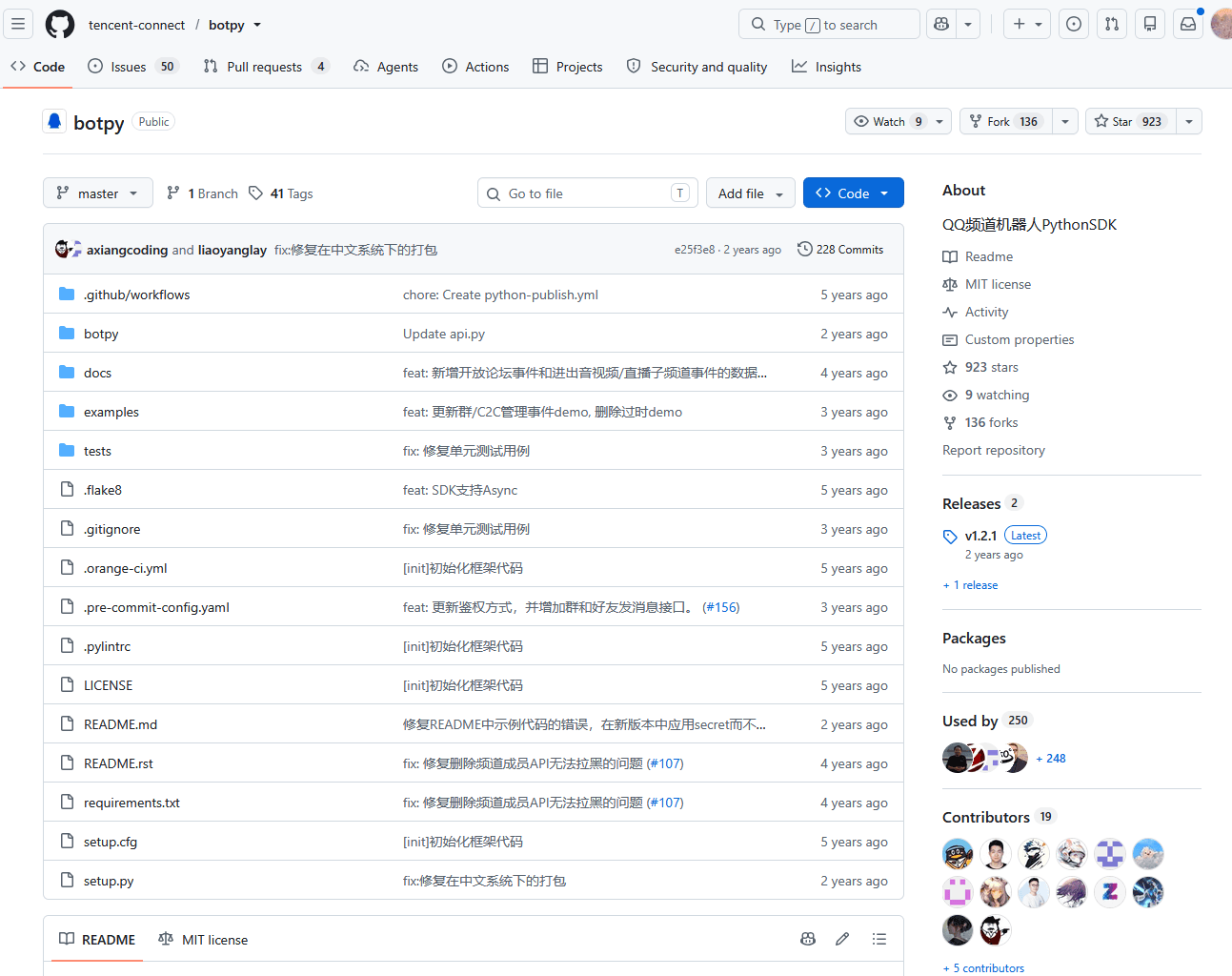Open Security and quality tab
The image size is (1232, 976).
697,67
